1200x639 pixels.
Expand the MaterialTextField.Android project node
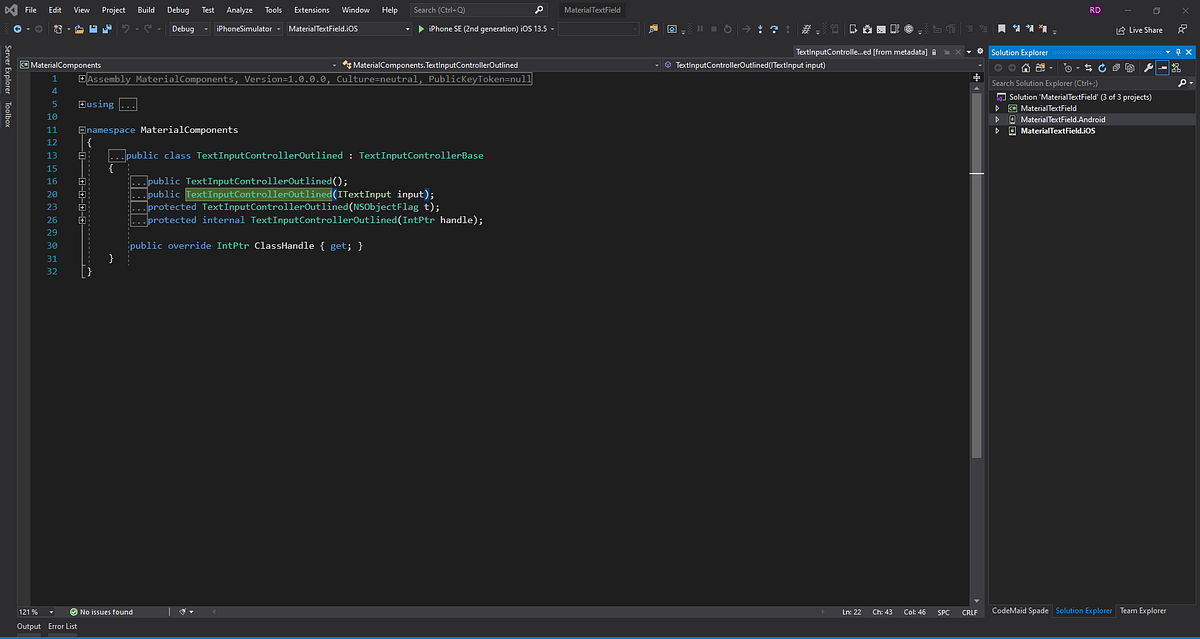click(997, 119)
